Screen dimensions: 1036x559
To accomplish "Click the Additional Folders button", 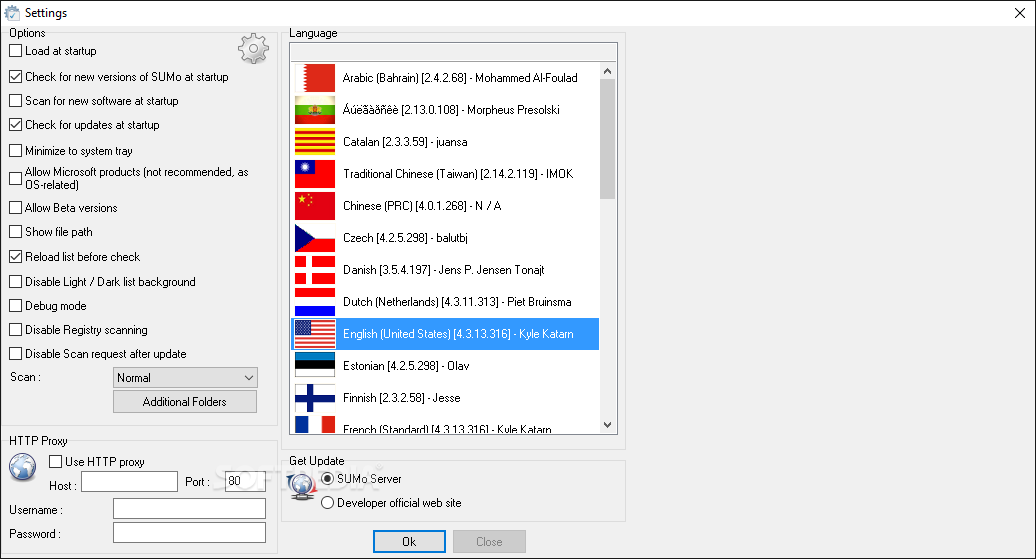I will [x=185, y=402].
